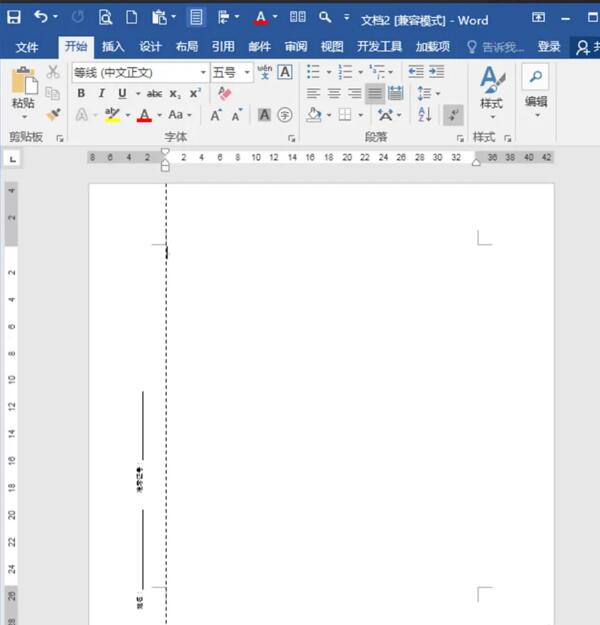
Task: Toggle show/hide paragraph marks
Action: 453,115
